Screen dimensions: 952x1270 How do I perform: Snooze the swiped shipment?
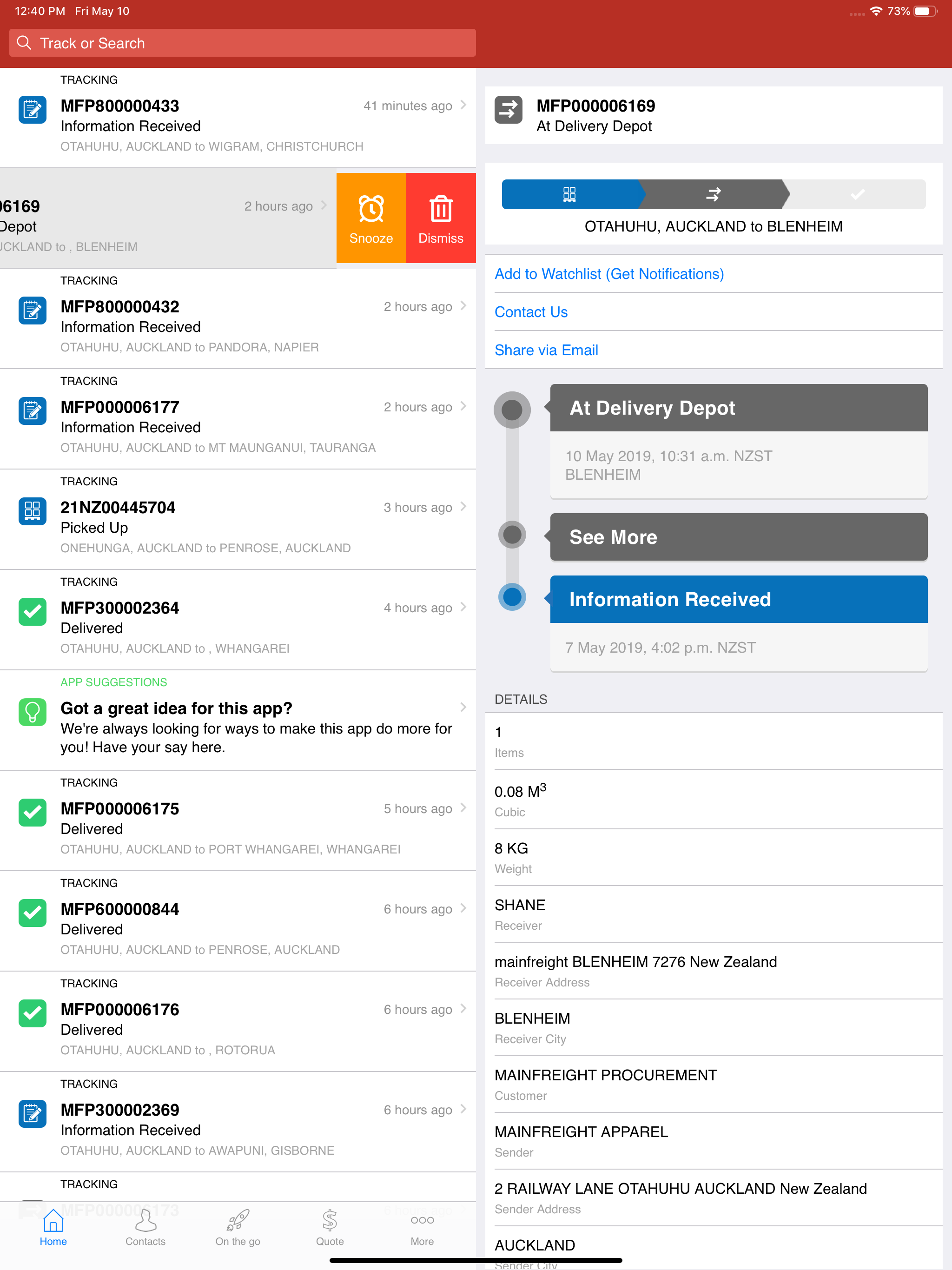(371, 218)
